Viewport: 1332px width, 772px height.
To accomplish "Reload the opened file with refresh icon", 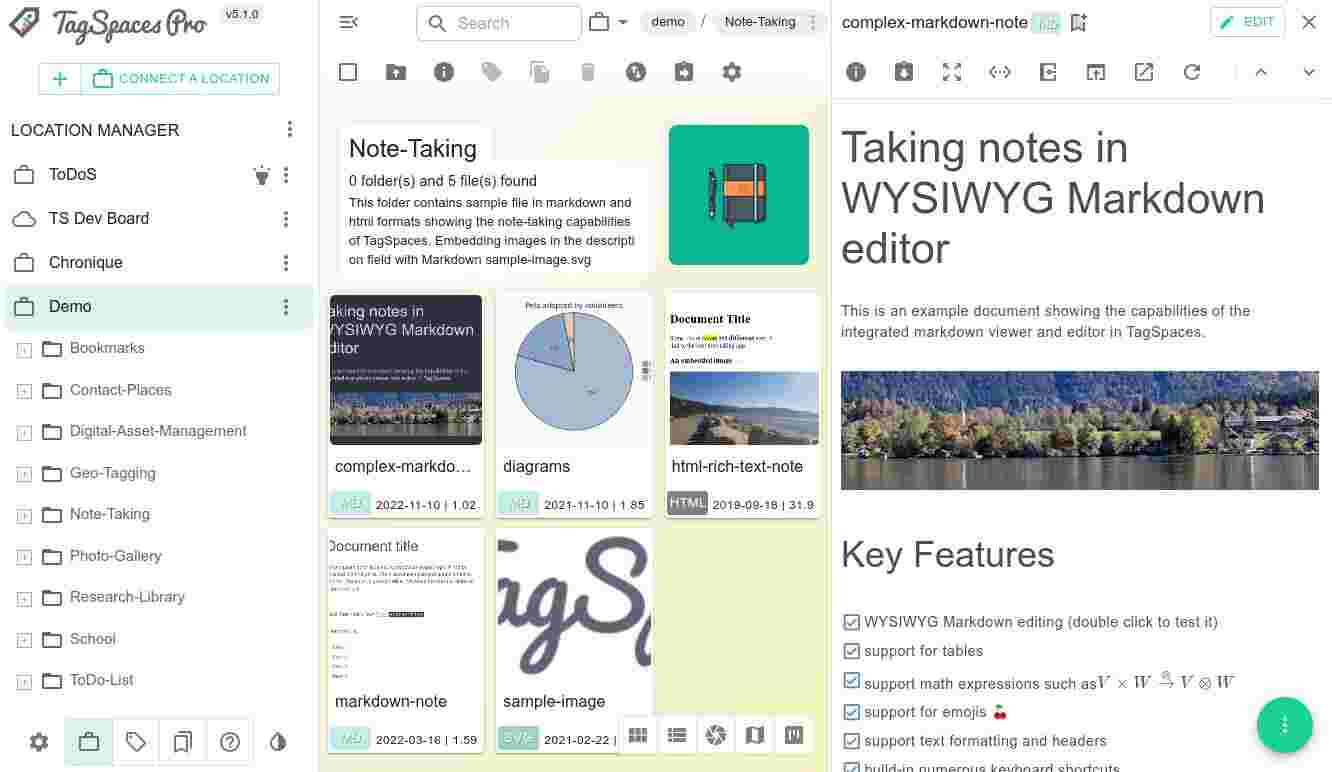I will click(x=1192, y=72).
